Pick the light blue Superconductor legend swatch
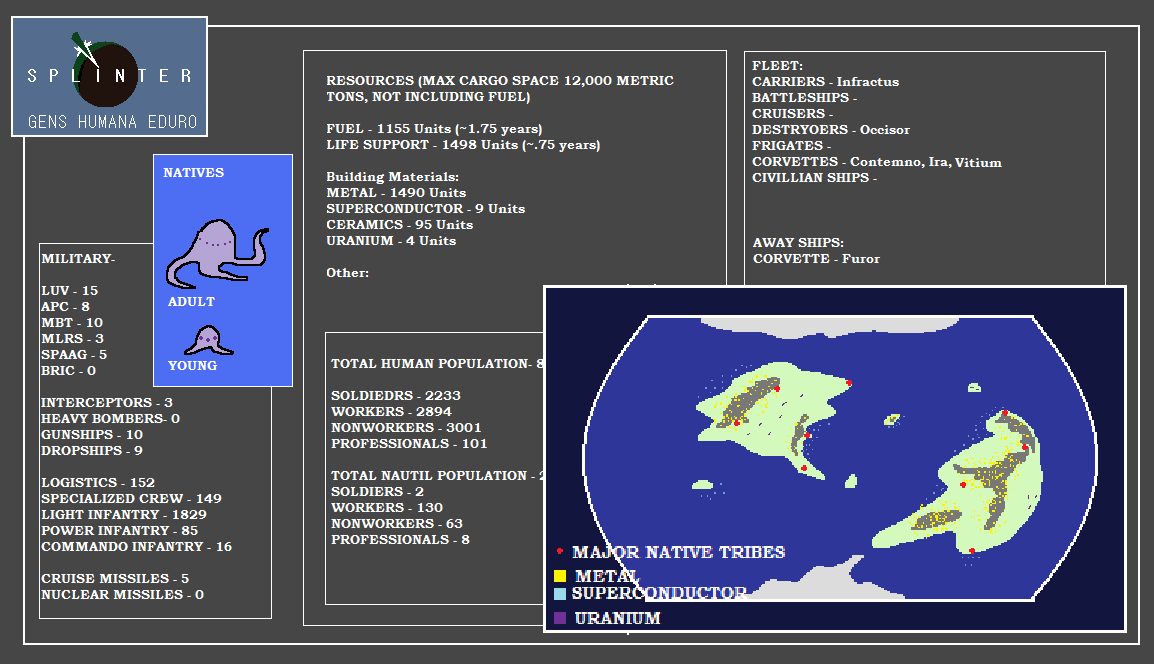The width and height of the screenshot is (1154, 664). click(x=560, y=594)
